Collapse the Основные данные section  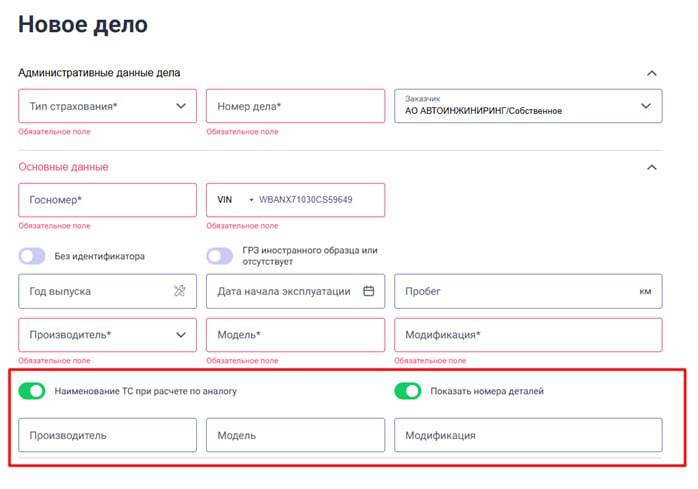[652, 167]
